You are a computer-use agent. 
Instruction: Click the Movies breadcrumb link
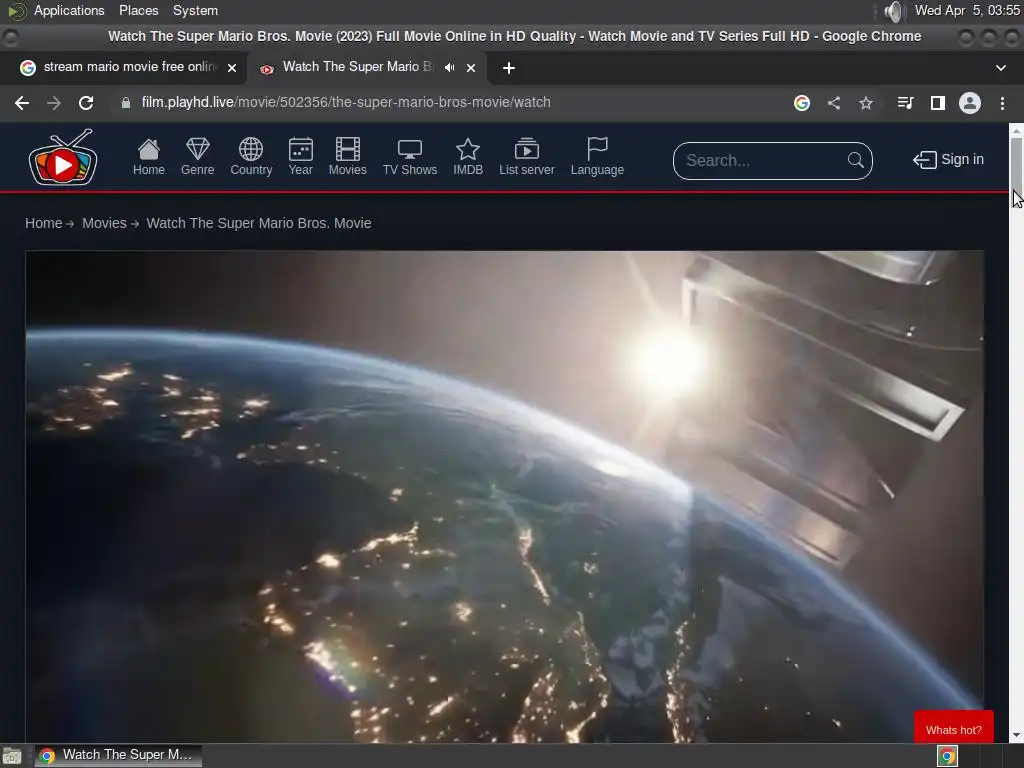point(104,223)
